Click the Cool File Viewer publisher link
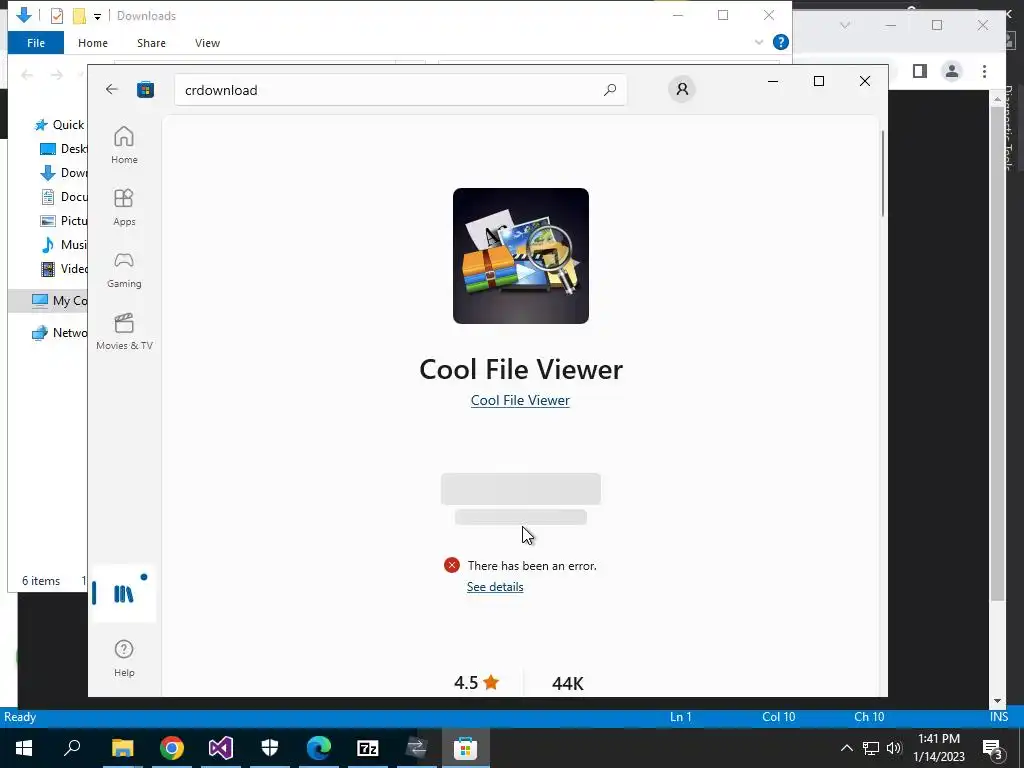 click(520, 400)
